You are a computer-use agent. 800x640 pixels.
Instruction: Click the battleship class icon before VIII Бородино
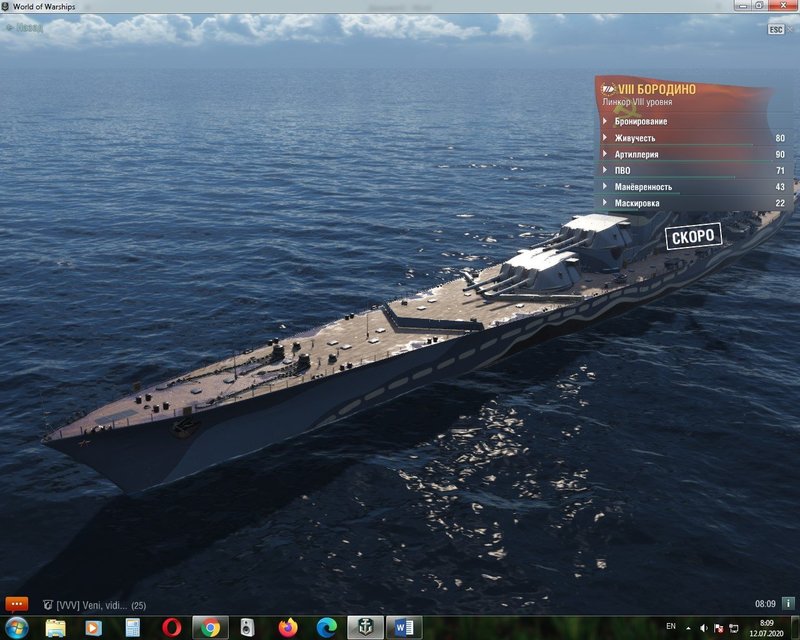click(x=608, y=89)
